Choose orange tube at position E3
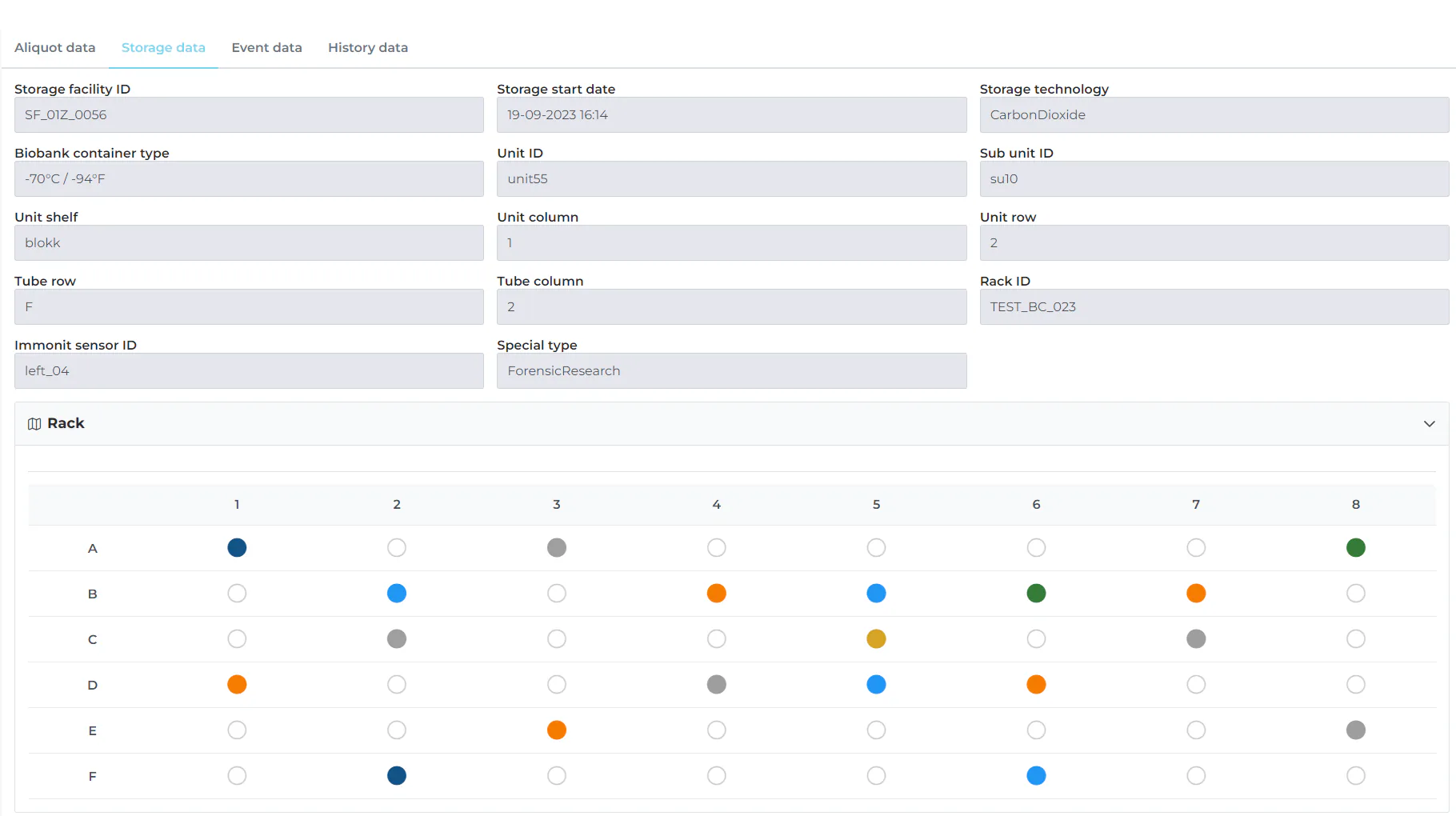Screen dimensions: 1456x816 [x=557, y=730]
